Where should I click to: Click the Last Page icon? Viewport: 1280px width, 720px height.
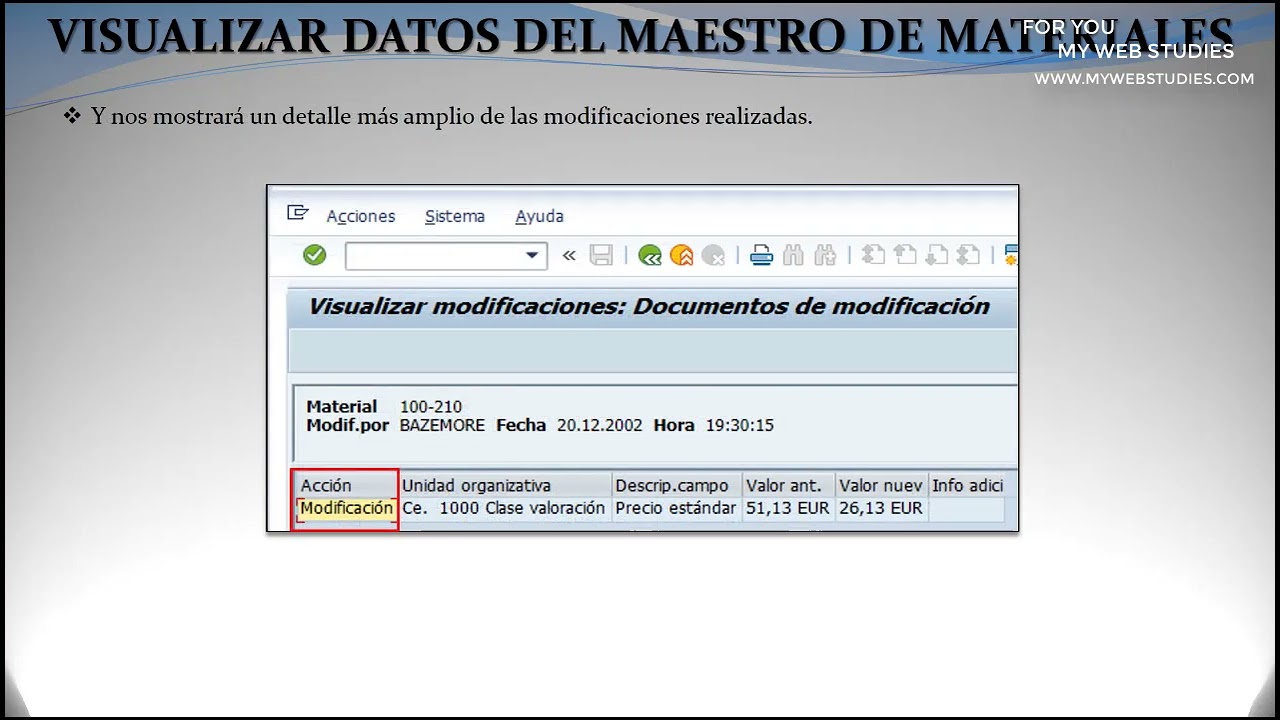[968, 256]
